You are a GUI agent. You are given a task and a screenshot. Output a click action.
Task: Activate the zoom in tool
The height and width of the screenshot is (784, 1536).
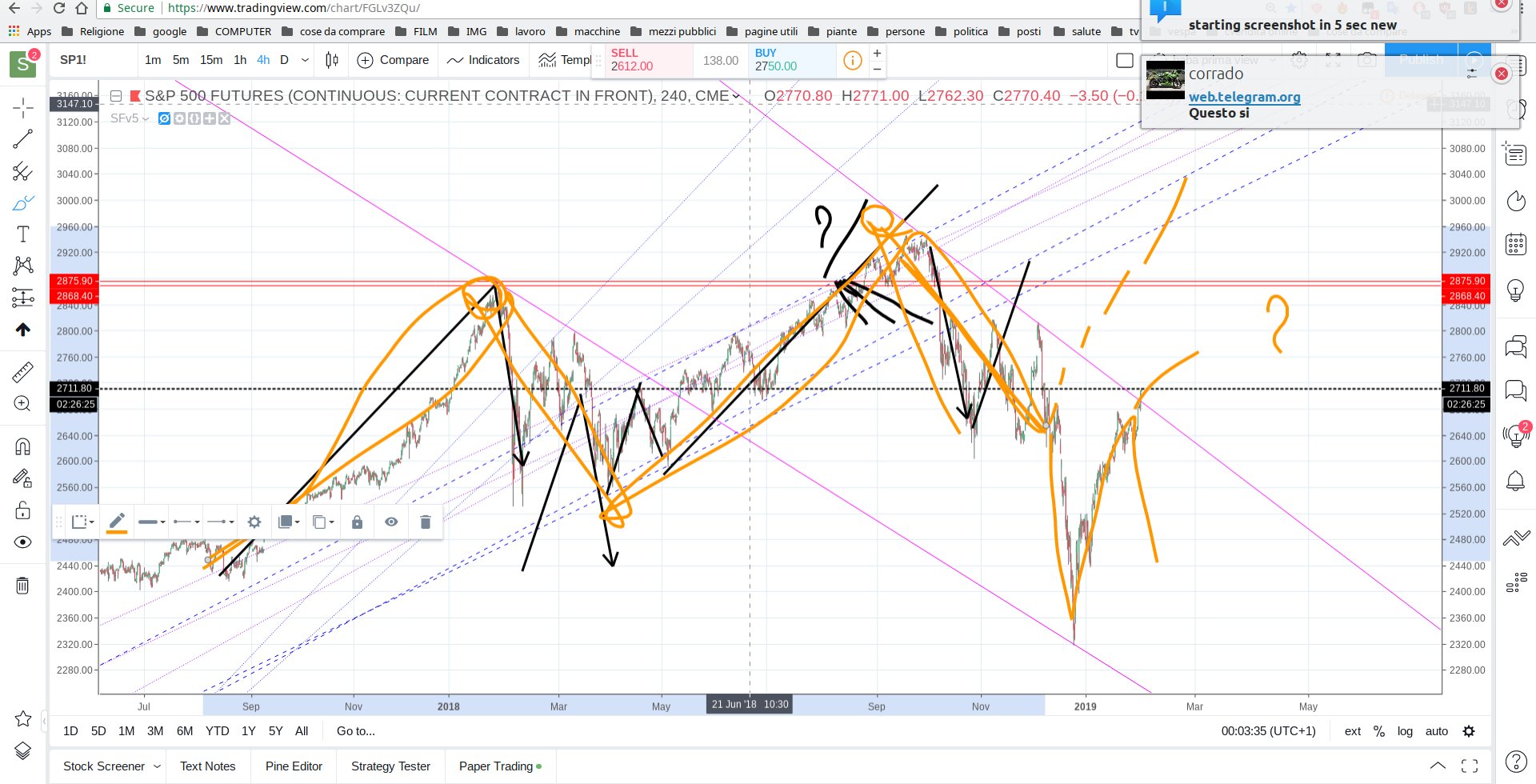23,404
